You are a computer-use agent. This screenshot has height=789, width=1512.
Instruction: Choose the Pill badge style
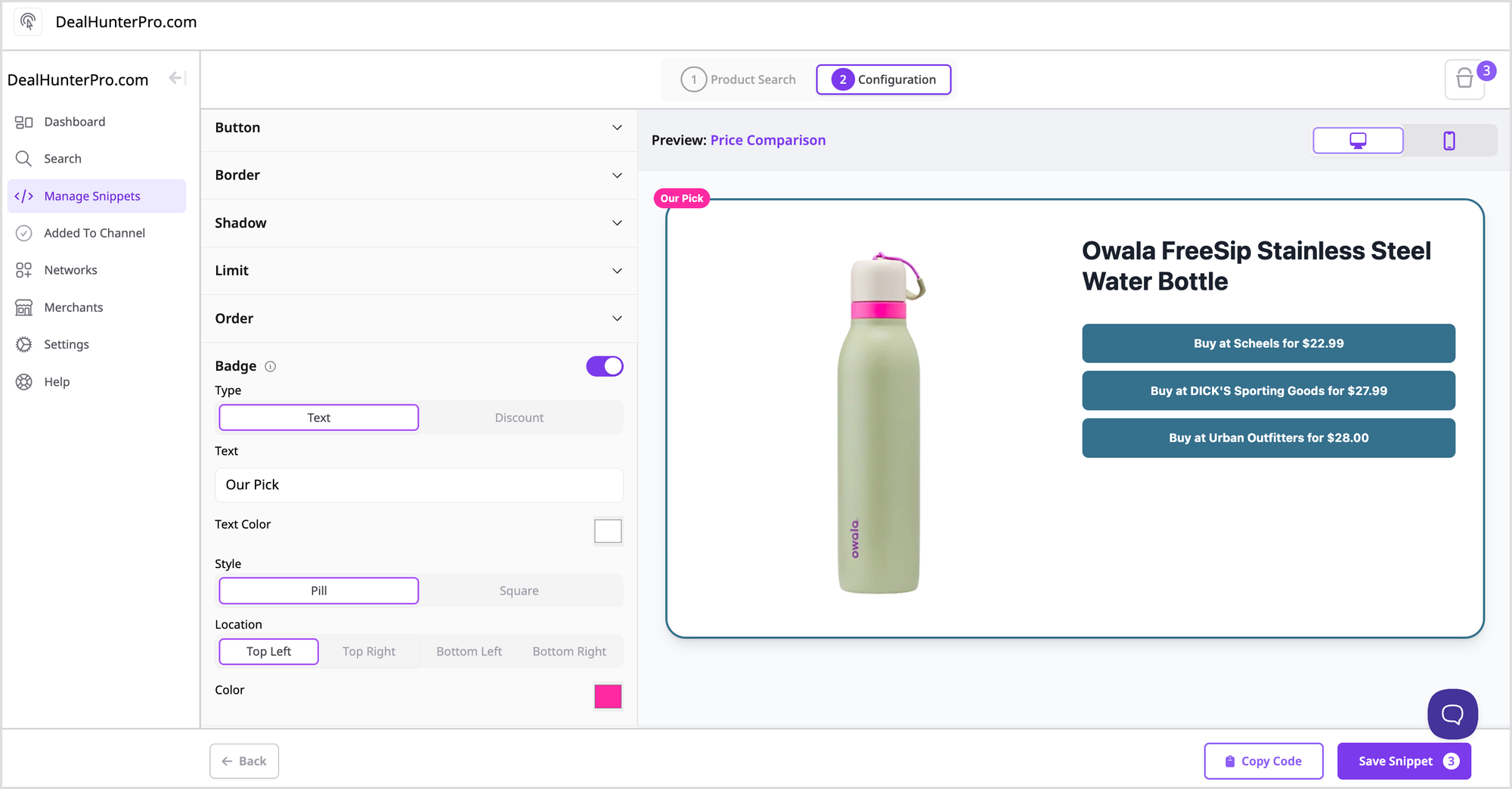click(x=319, y=591)
